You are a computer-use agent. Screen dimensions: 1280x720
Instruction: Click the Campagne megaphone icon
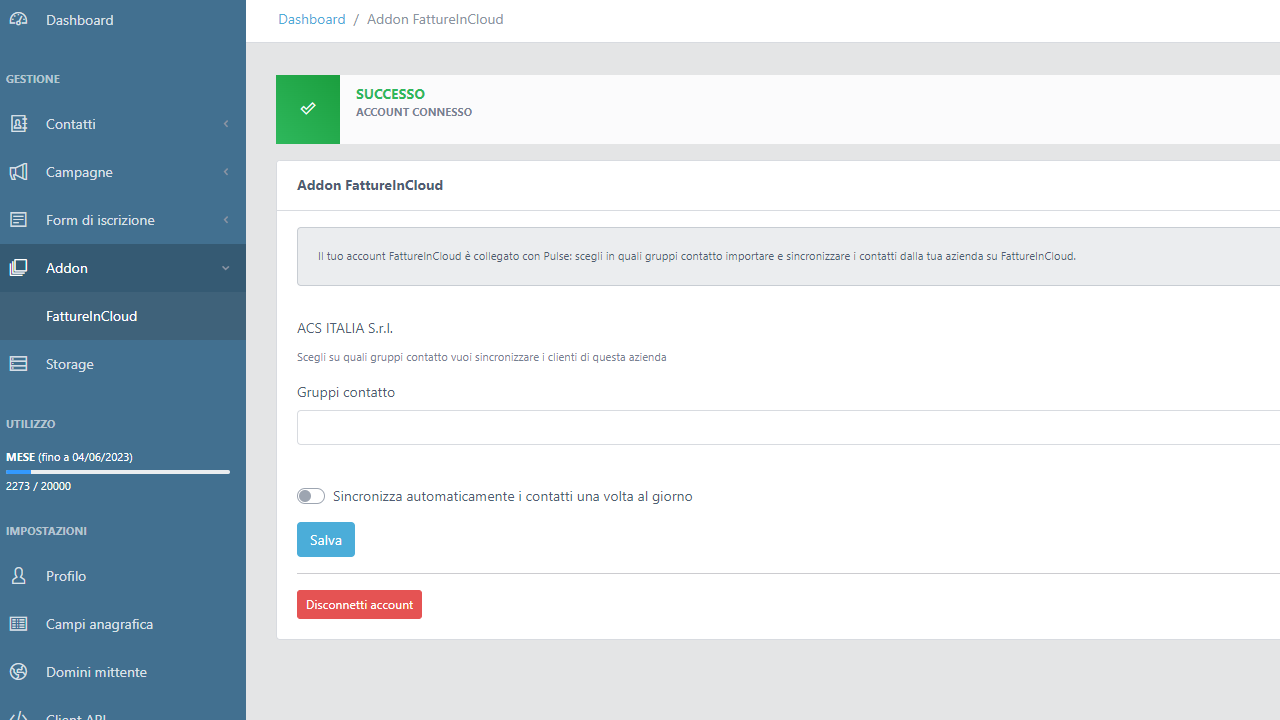pos(18,172)
